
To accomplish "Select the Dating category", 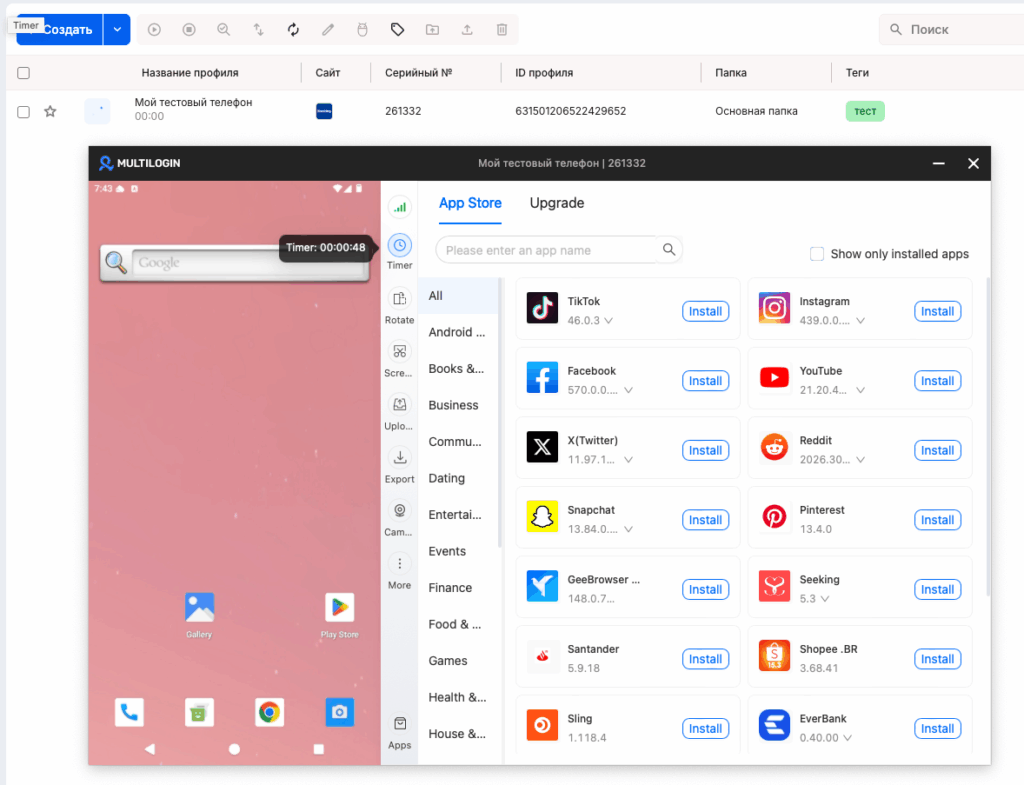I will click(458, 478).
